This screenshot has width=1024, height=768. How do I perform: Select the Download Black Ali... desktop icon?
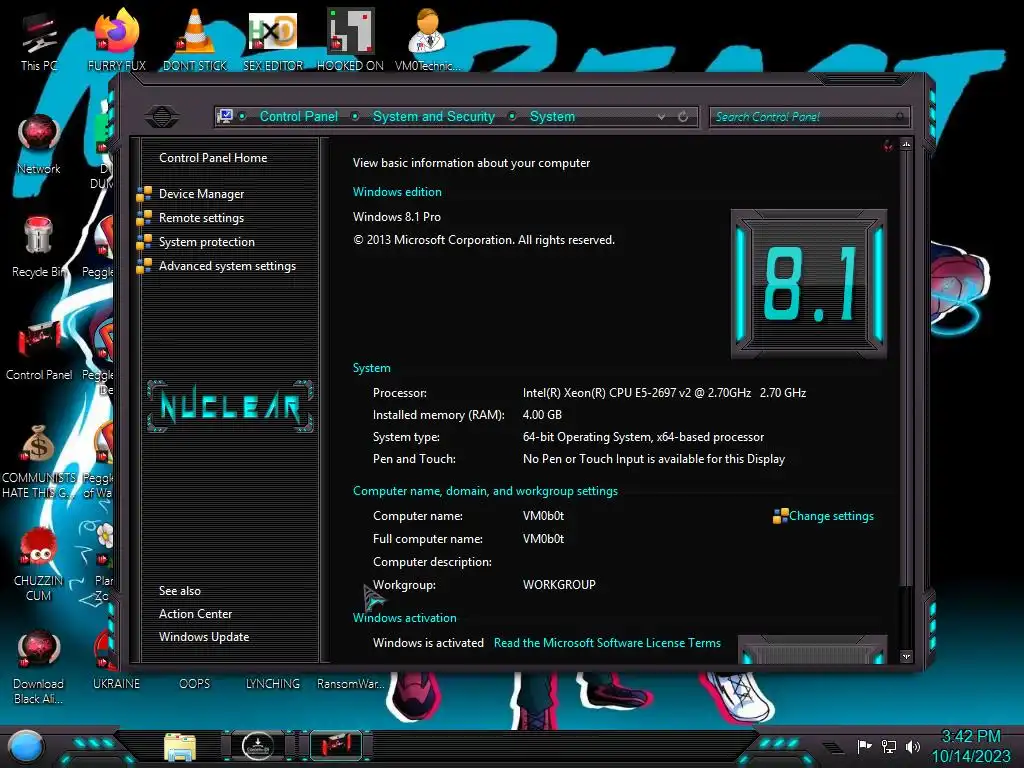click(x=39, y=667)
